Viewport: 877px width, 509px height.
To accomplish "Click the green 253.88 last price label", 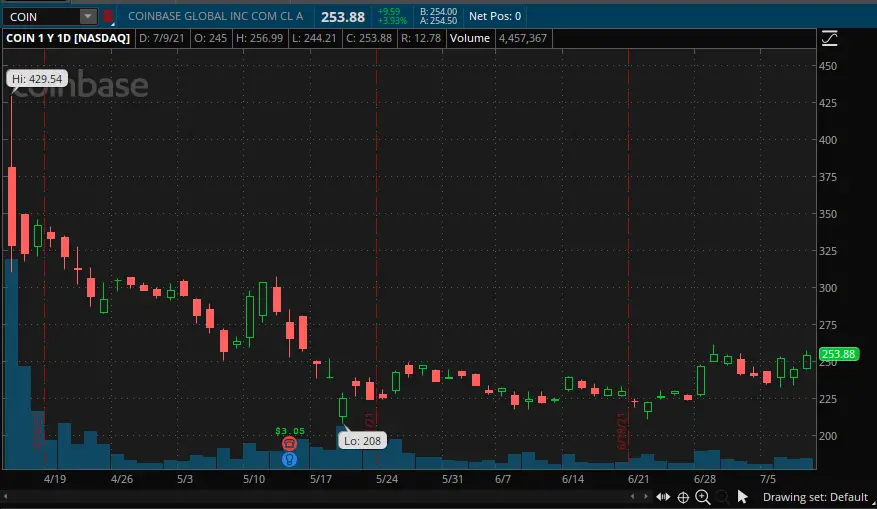I will 838,354.
